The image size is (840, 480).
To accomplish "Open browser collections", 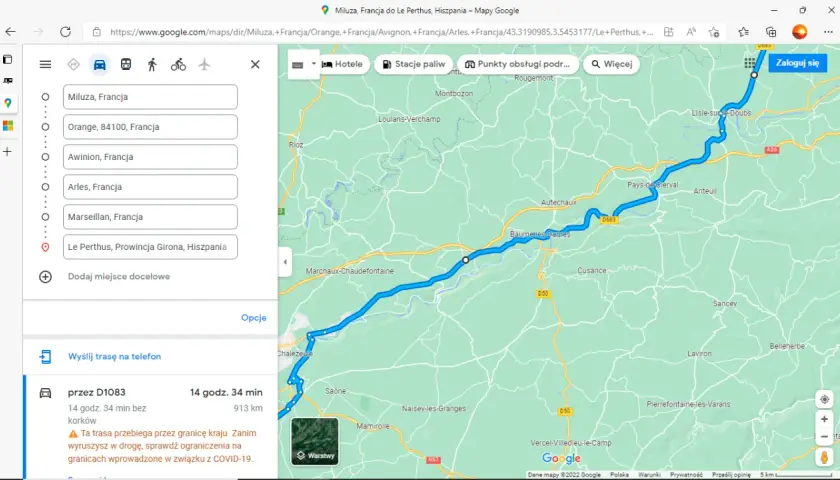I will [771, 32].
